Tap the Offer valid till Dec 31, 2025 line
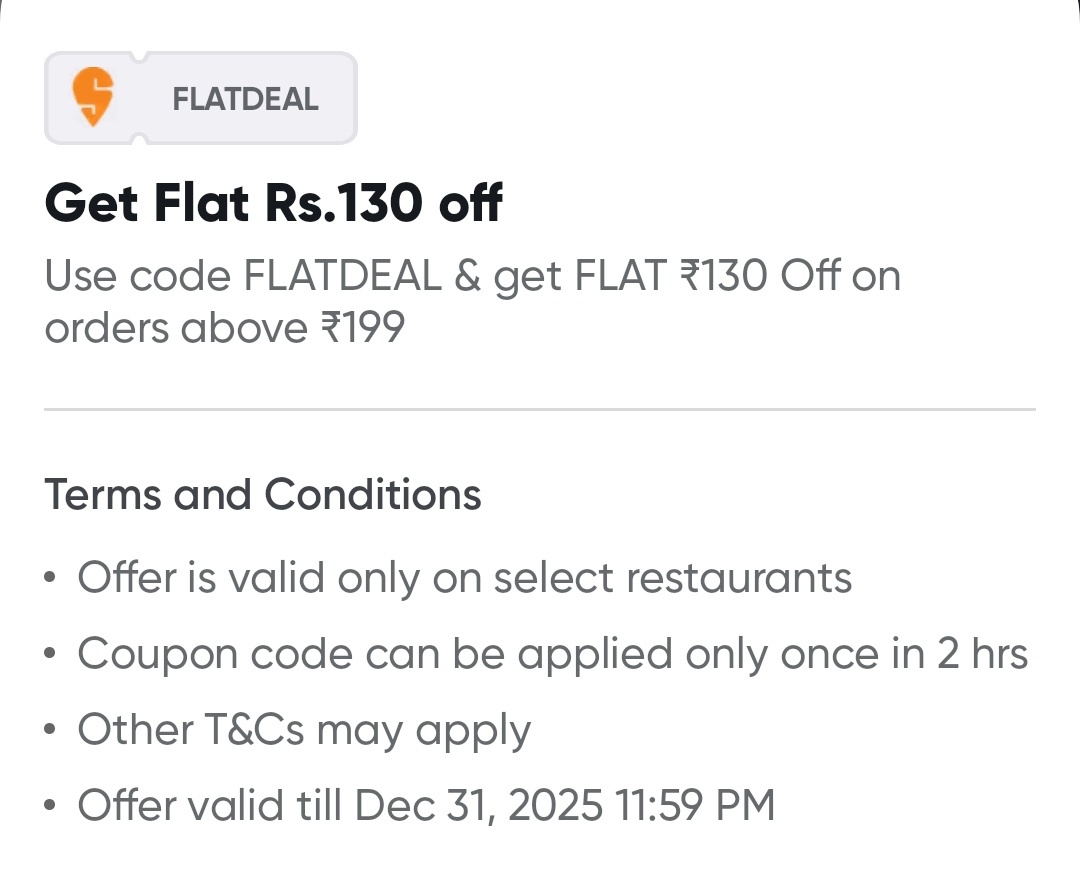 (426, 805)
